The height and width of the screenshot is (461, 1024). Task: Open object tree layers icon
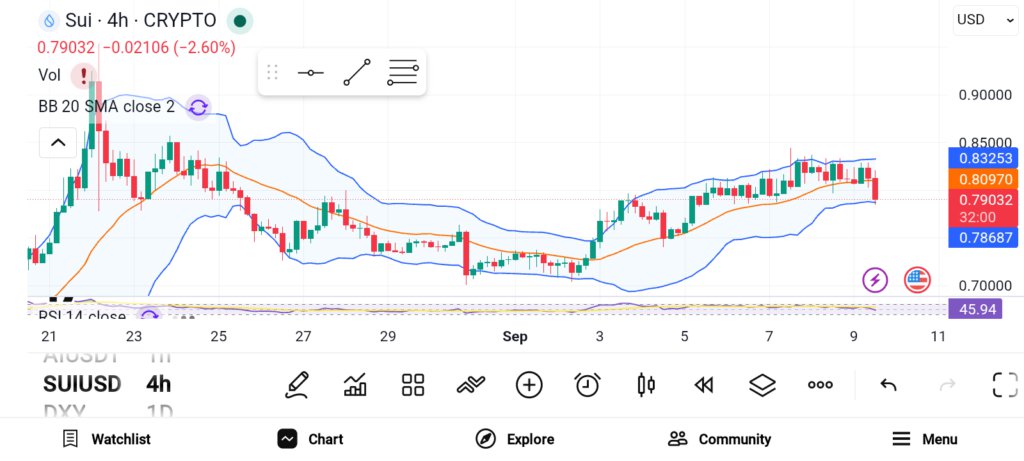761,385
